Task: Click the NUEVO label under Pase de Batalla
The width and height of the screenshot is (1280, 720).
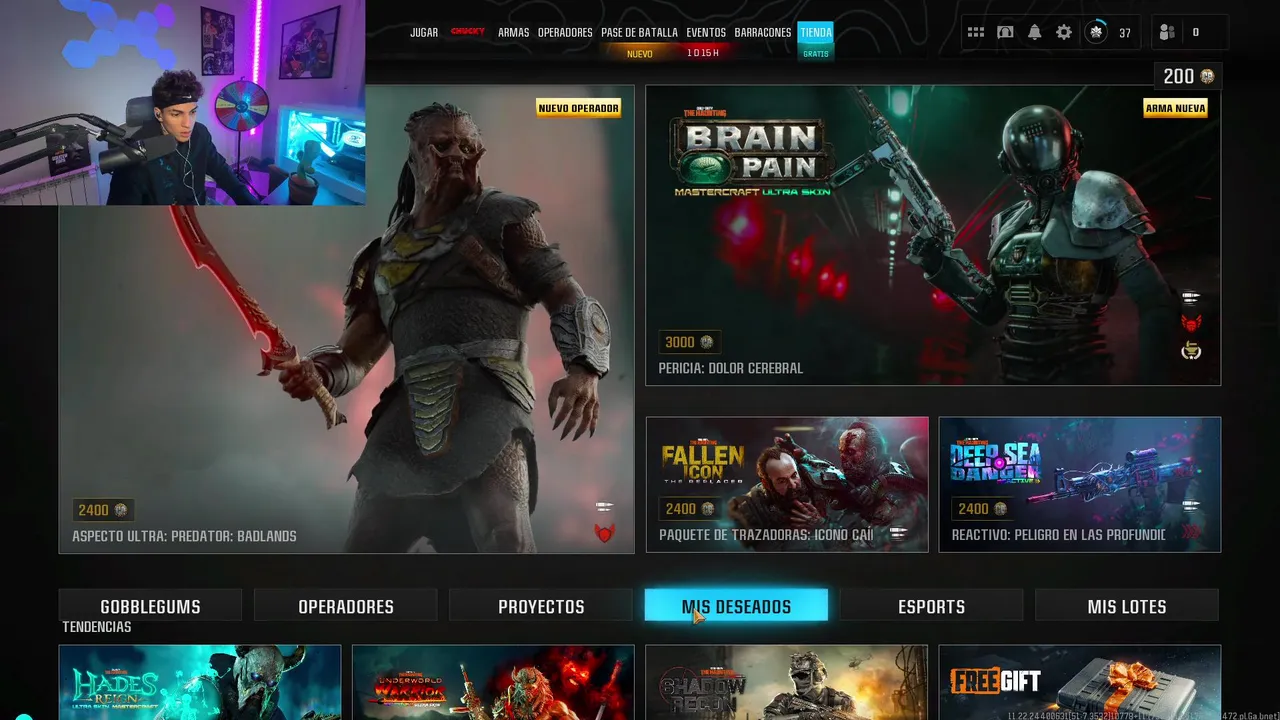Action: 640,54
